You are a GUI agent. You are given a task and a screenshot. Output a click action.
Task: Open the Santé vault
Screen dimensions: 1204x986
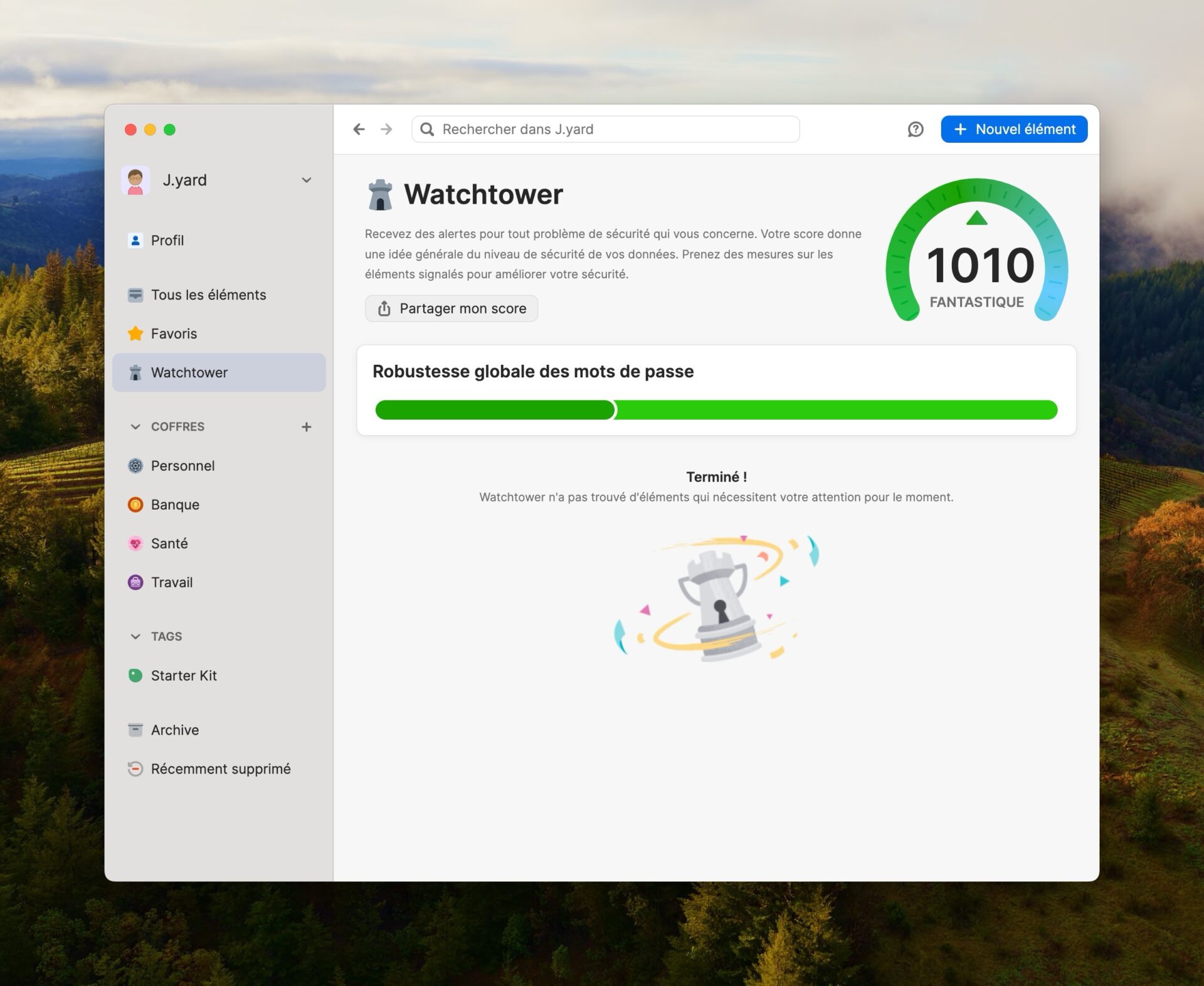pyautogui.click(x=219, y=543)
